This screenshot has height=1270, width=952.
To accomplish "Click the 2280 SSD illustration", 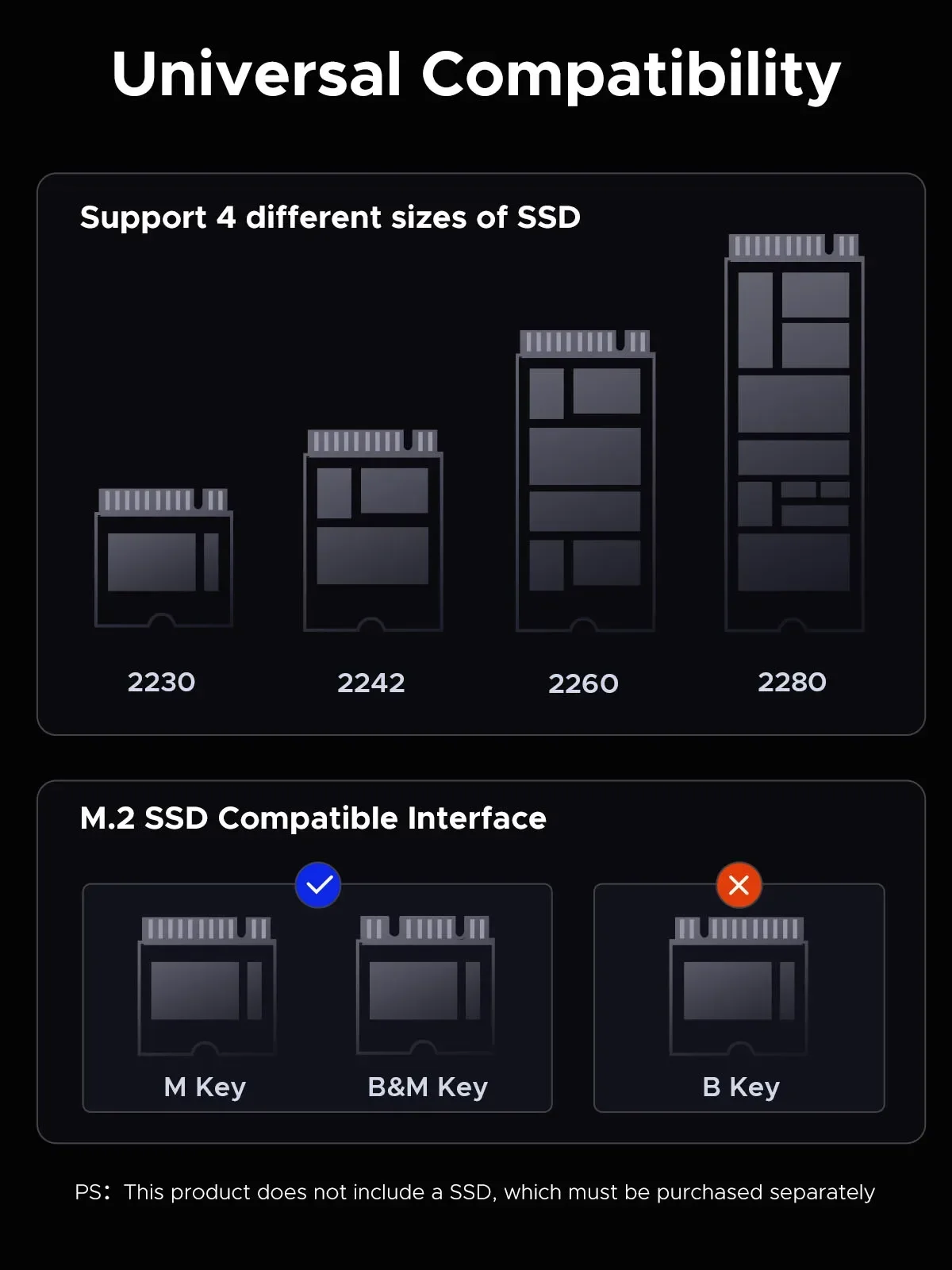I will 794,433.
